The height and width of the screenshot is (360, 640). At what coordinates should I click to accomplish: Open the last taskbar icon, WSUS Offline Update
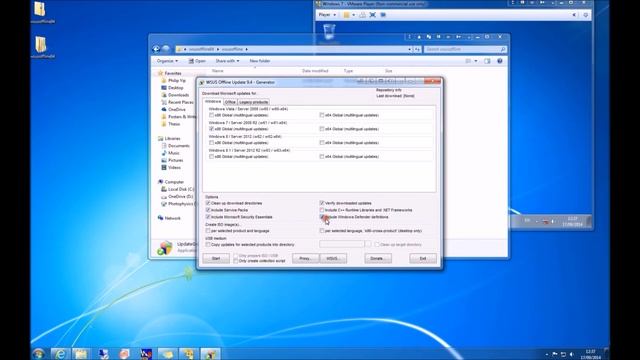[x=210, y=354]
